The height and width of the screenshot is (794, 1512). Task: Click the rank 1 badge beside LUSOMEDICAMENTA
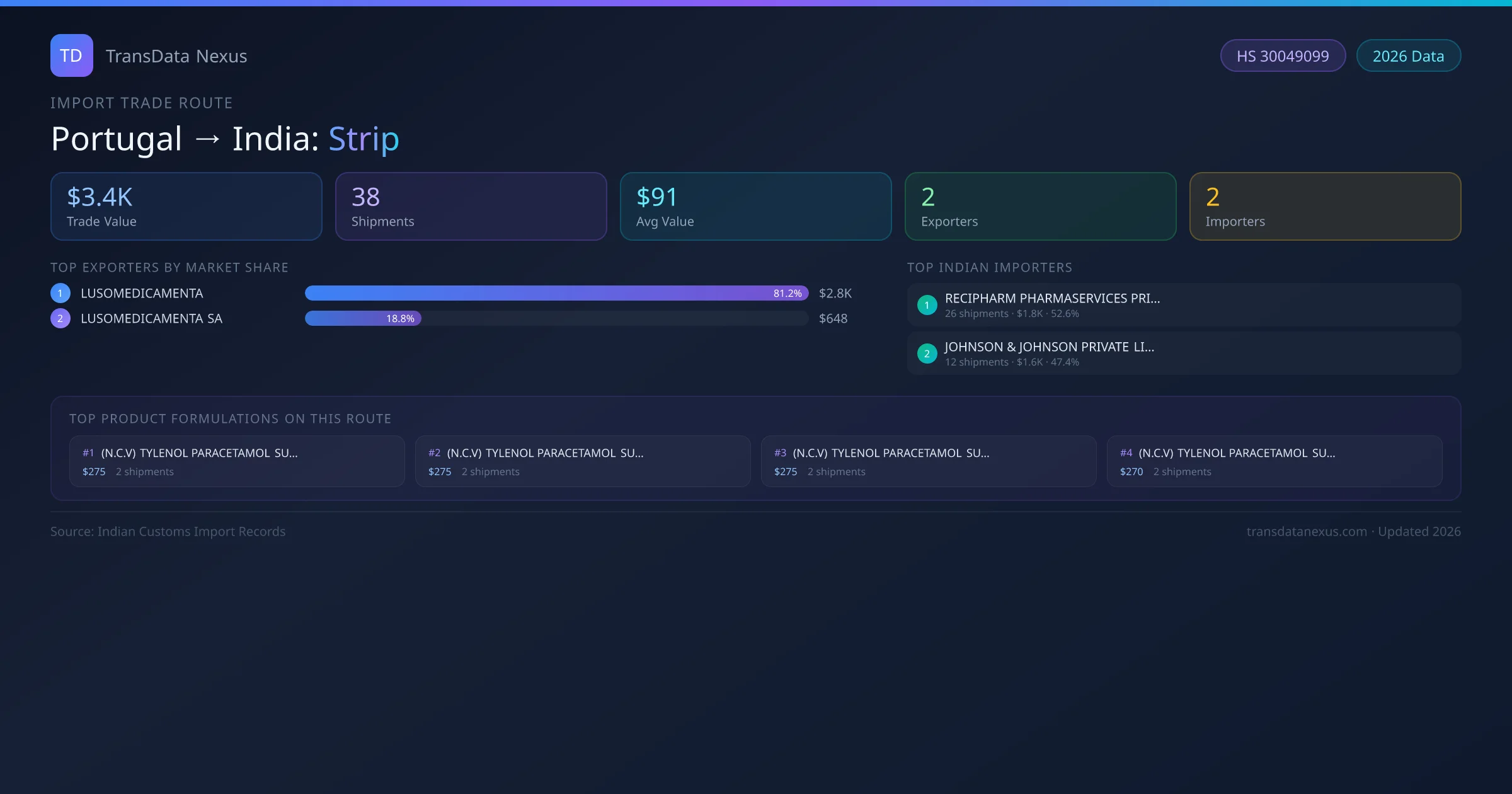60,293
